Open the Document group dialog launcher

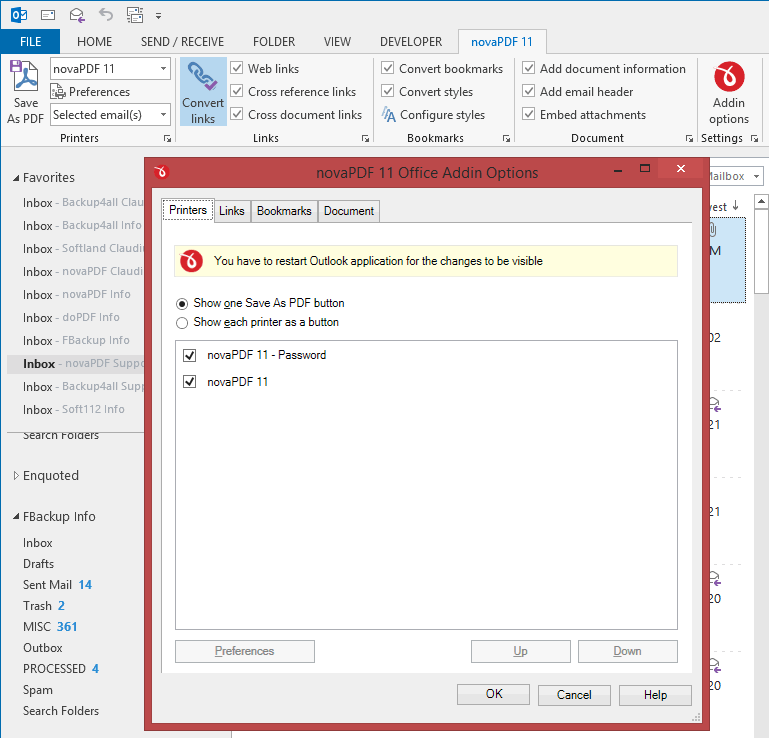point(689,139)
